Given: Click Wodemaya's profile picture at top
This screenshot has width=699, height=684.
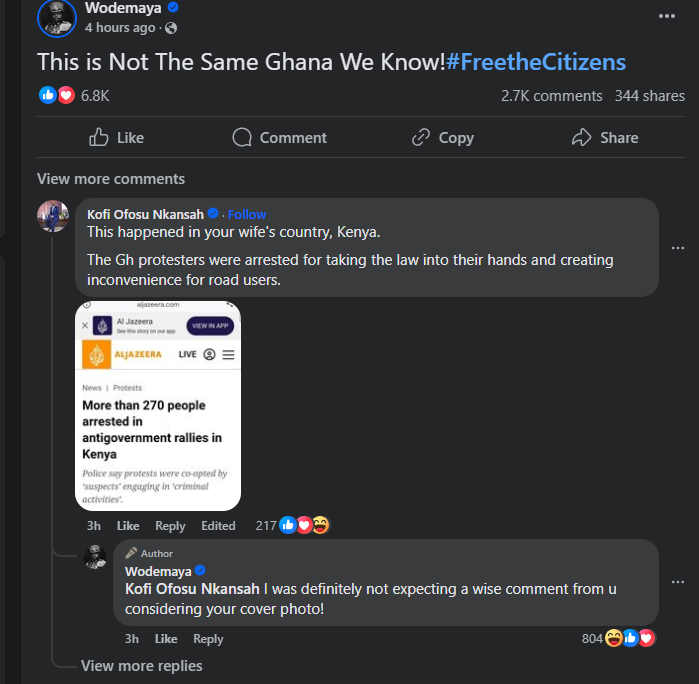Looking at the screenshot, I should (56, 17).
